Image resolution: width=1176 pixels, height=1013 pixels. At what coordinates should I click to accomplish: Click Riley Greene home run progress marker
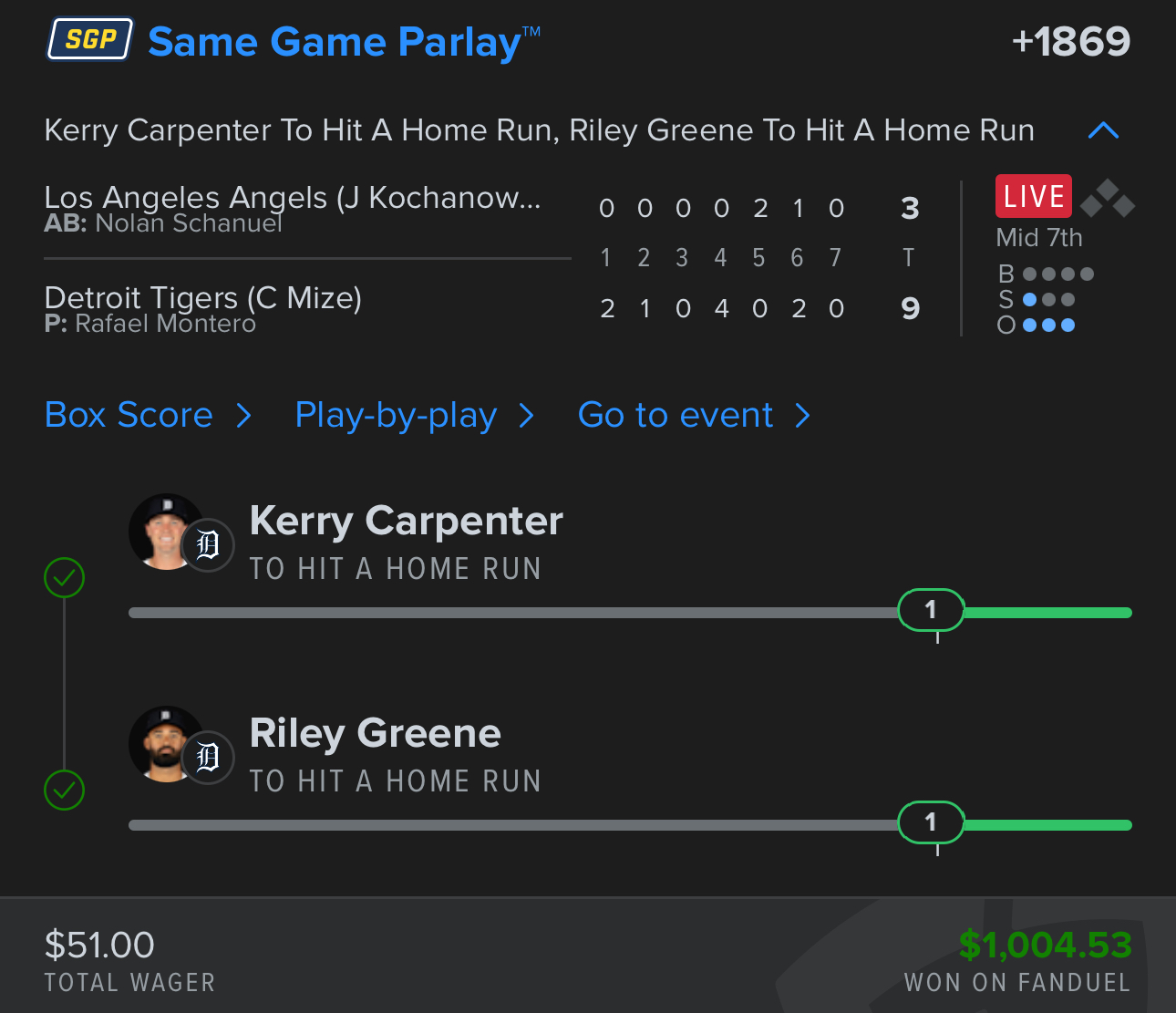pyautogui.click(x=931, y=822)
